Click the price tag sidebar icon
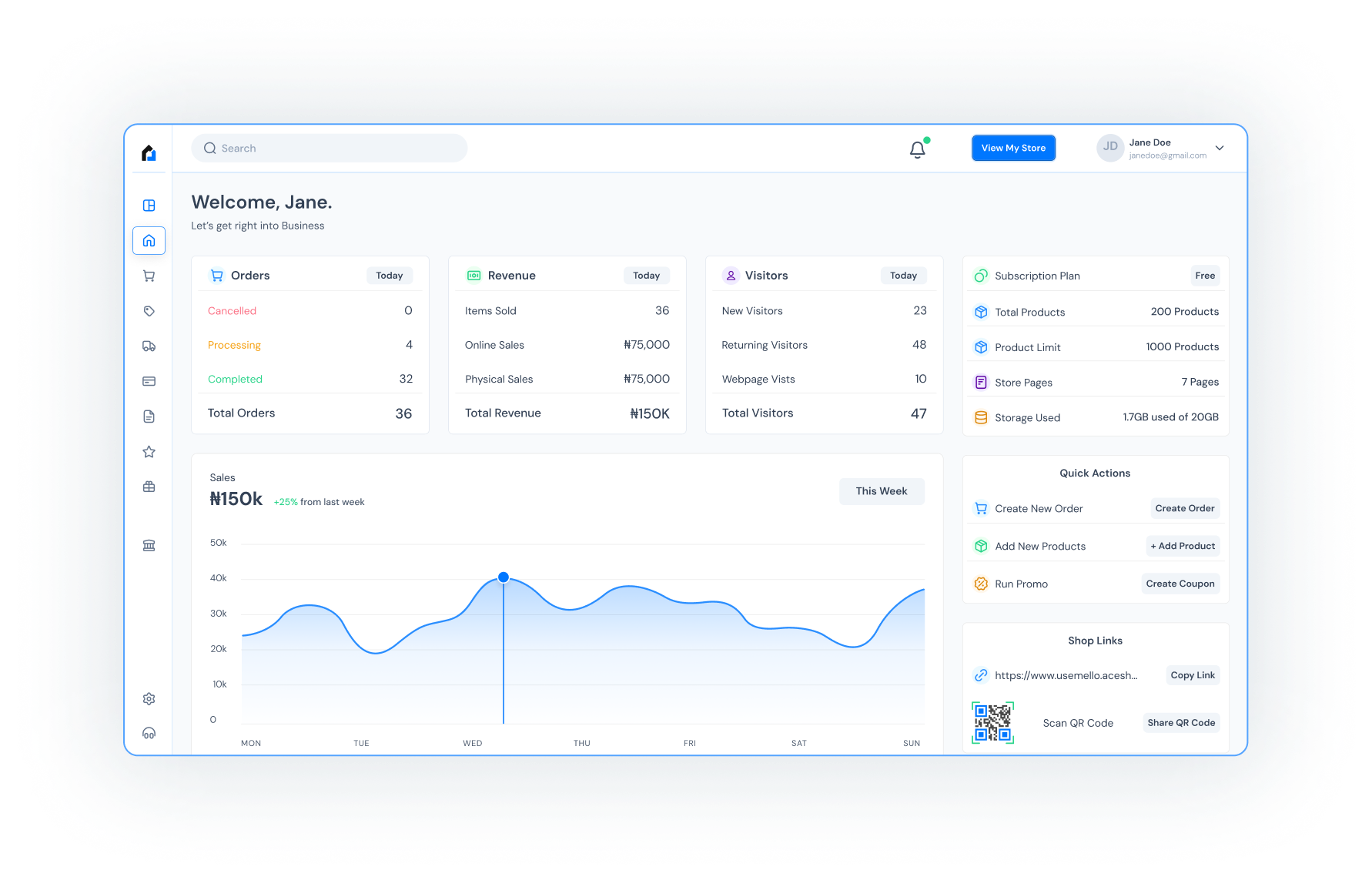The height and width of the screenshot is (880, 1372). (x=149, y=311)
